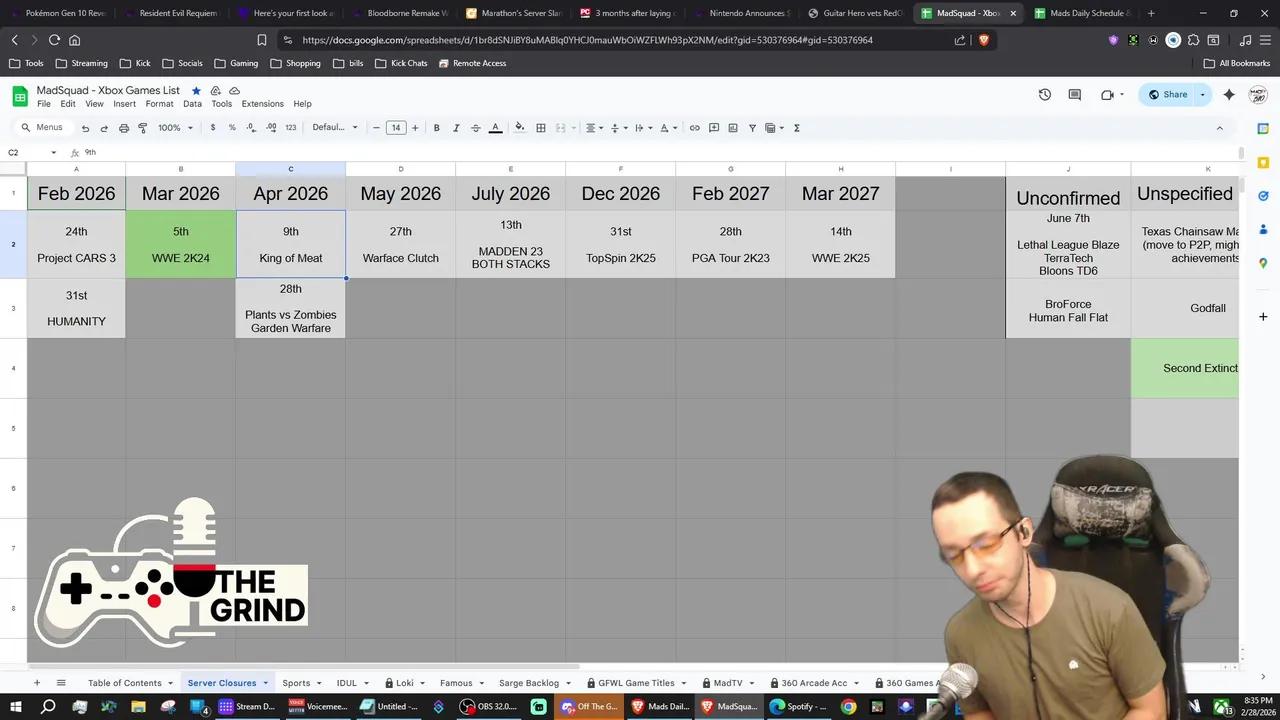
Task: Toggle italic formatting
Action: click(456, 128)
